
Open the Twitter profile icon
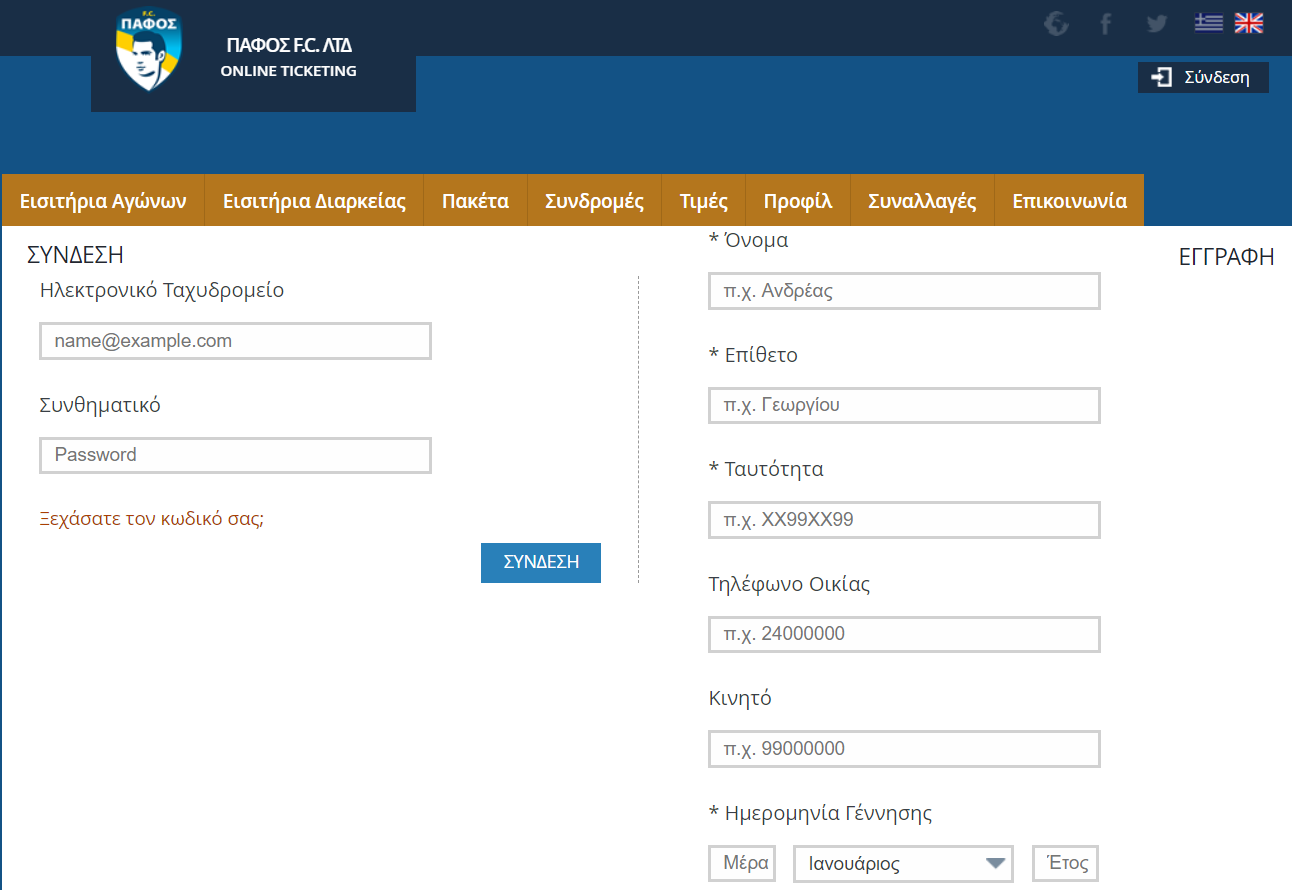[1157, 23]
